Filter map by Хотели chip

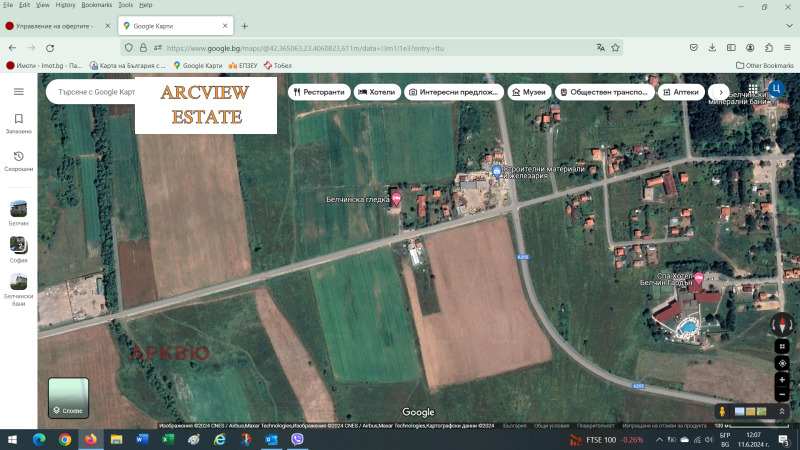(x=376, y=92)
